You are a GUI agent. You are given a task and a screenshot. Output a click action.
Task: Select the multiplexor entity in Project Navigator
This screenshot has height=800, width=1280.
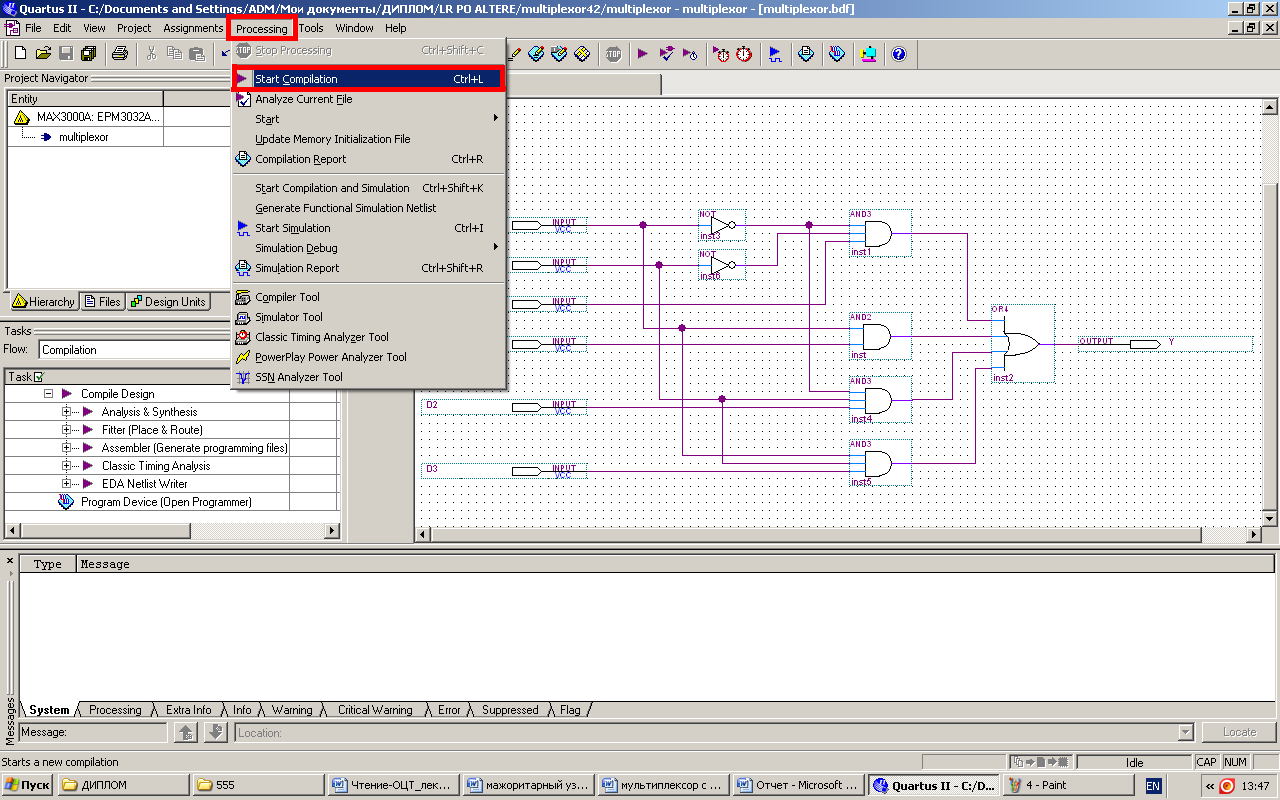pos(84,137)
